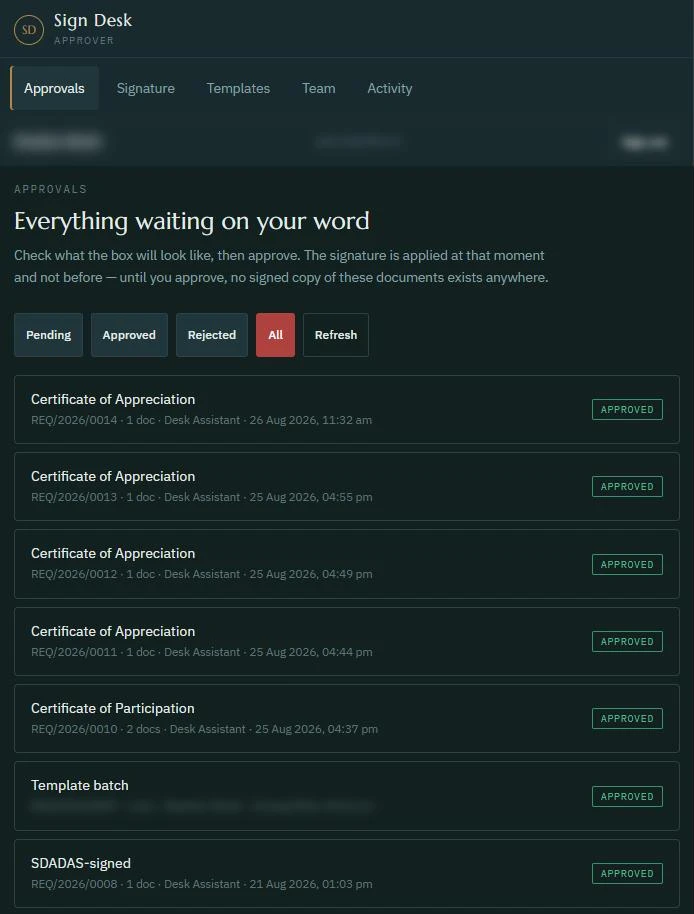
Task: Switch to the Signature tab
Action: [x=146, y=89]
